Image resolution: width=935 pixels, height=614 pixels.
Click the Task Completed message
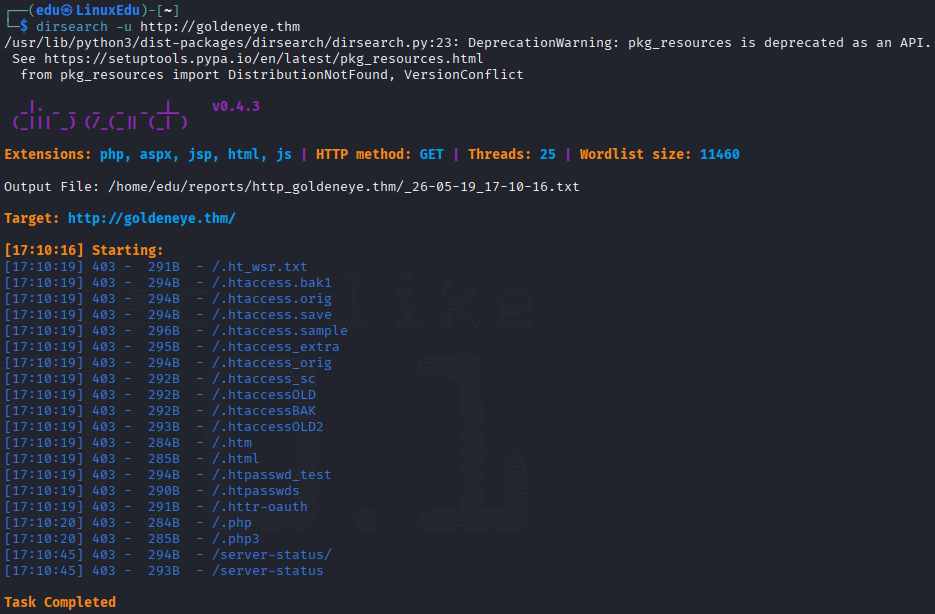[60, 602]
